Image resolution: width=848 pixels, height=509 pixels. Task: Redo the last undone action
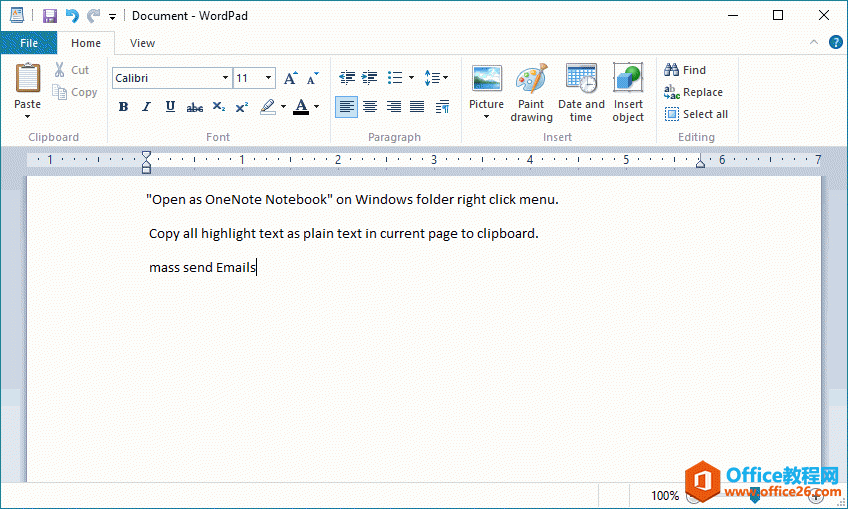tap(94, 16)
